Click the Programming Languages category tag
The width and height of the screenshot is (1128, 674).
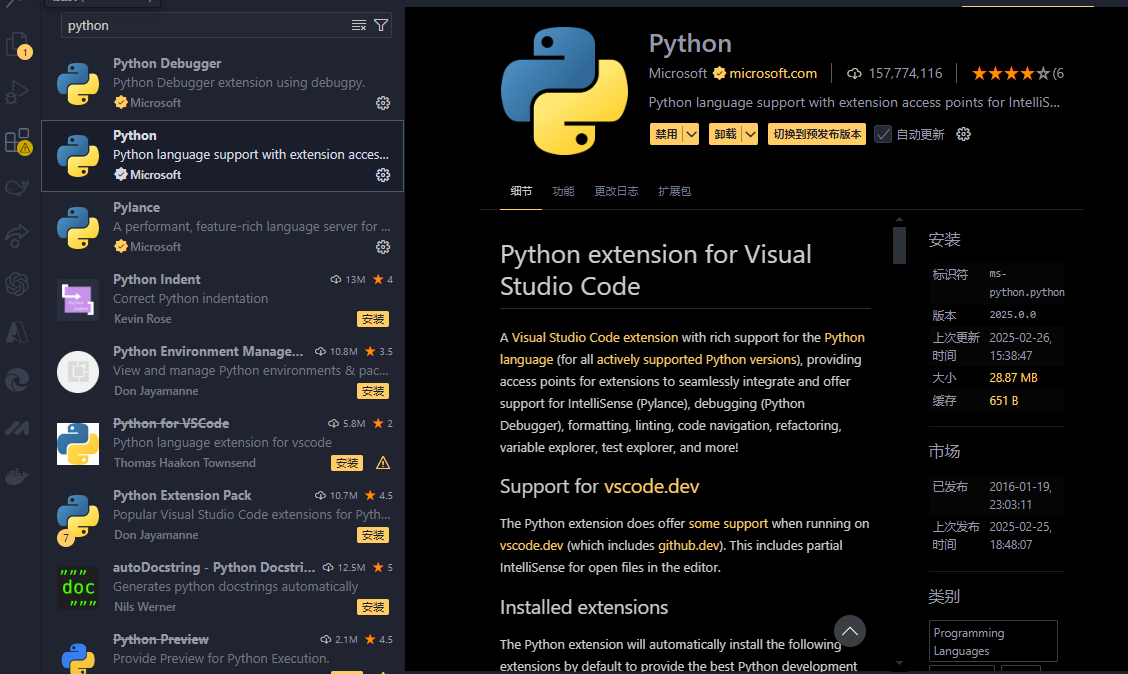pyautogui.click(x=993, y=642)
